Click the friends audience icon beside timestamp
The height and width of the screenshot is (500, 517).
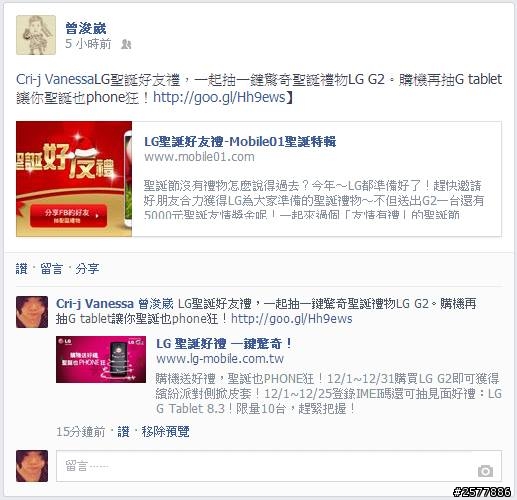click(126, 44)
